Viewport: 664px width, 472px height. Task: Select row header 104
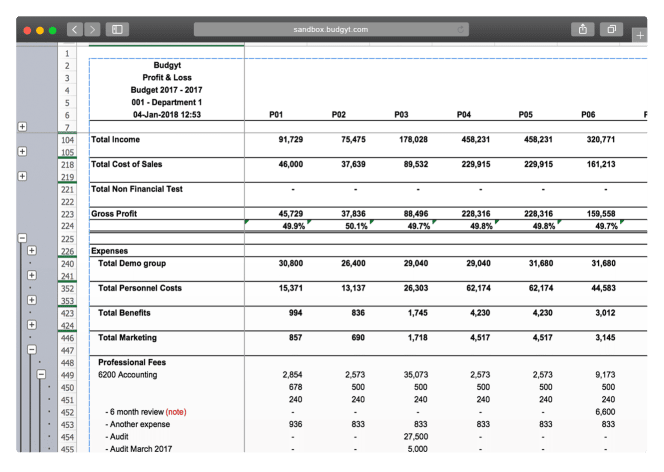tap(67, 140)
